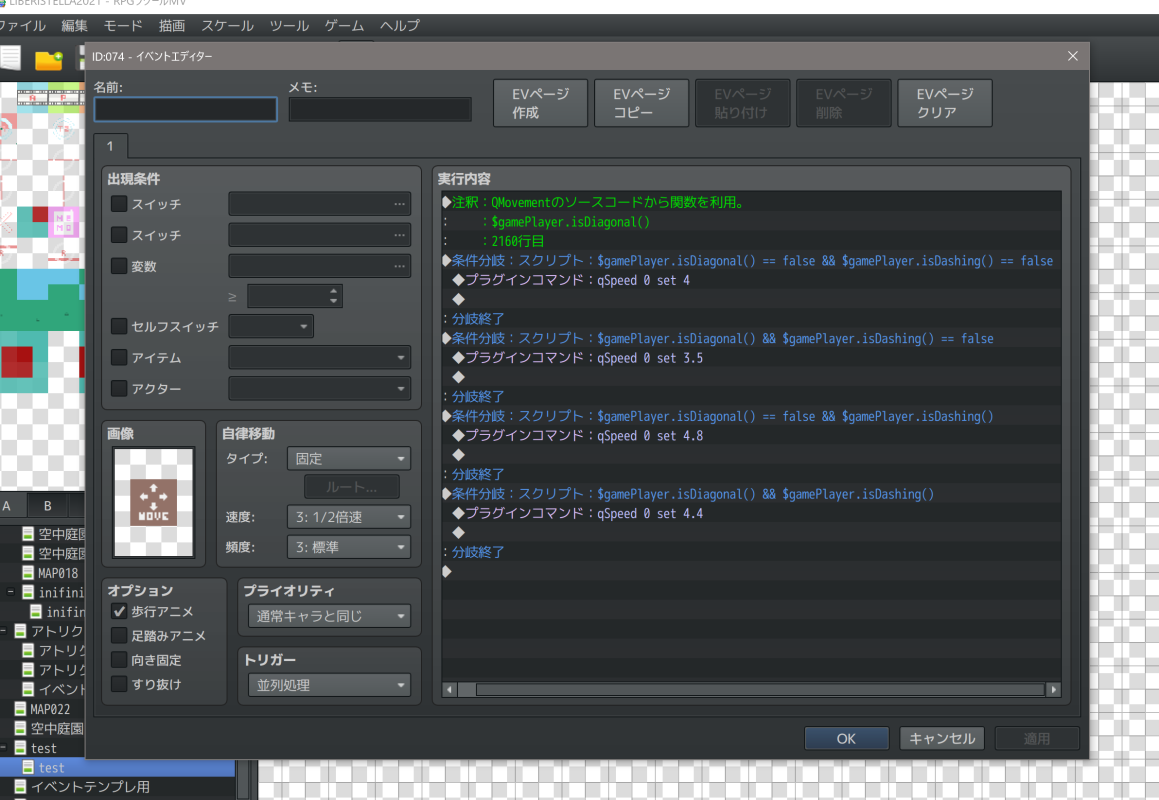Open the トリガー dropdown showing 並列処理
The width and height of the screenshot is (1159, 800).
(330, 685)
